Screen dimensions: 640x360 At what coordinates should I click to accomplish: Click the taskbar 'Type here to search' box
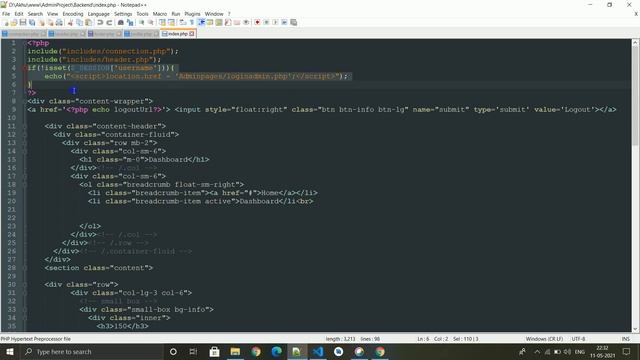(x=91, y=351)
